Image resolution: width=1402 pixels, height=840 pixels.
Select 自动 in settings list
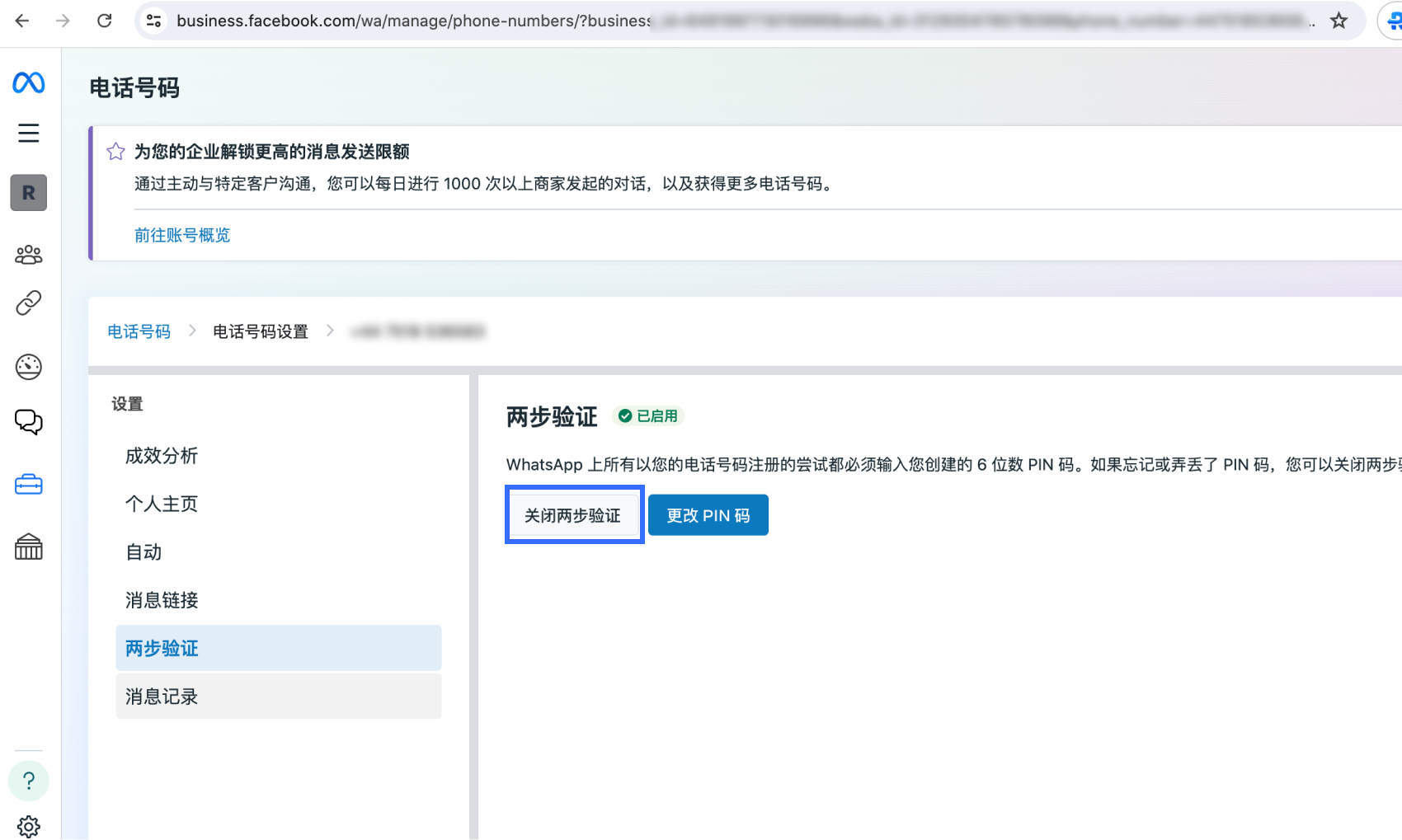click(279, 552)
